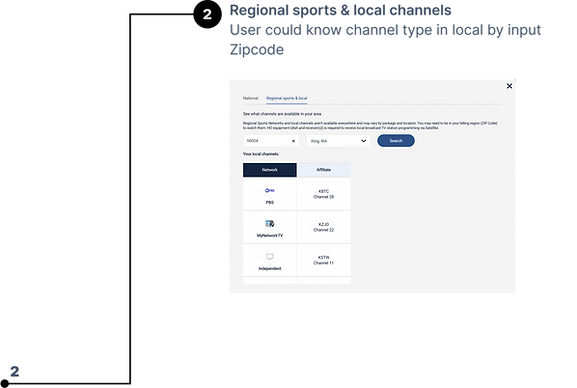The width and height of the screenshot is (577, 388).
Task: Switch to the National tab
Action: point(250,98)
